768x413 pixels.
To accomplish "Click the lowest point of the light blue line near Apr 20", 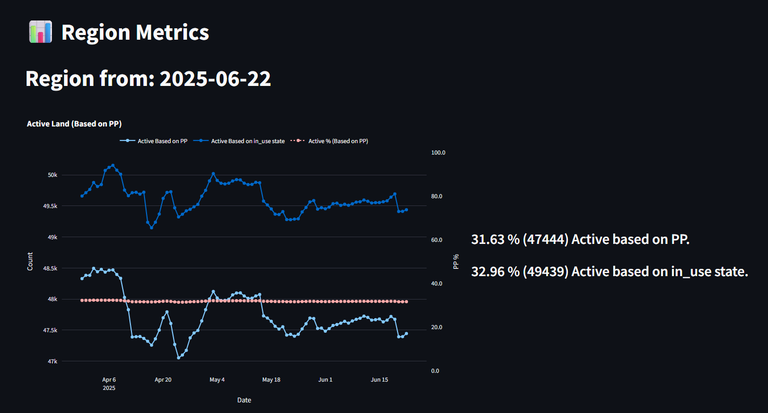I will click(x=179, y=358).
